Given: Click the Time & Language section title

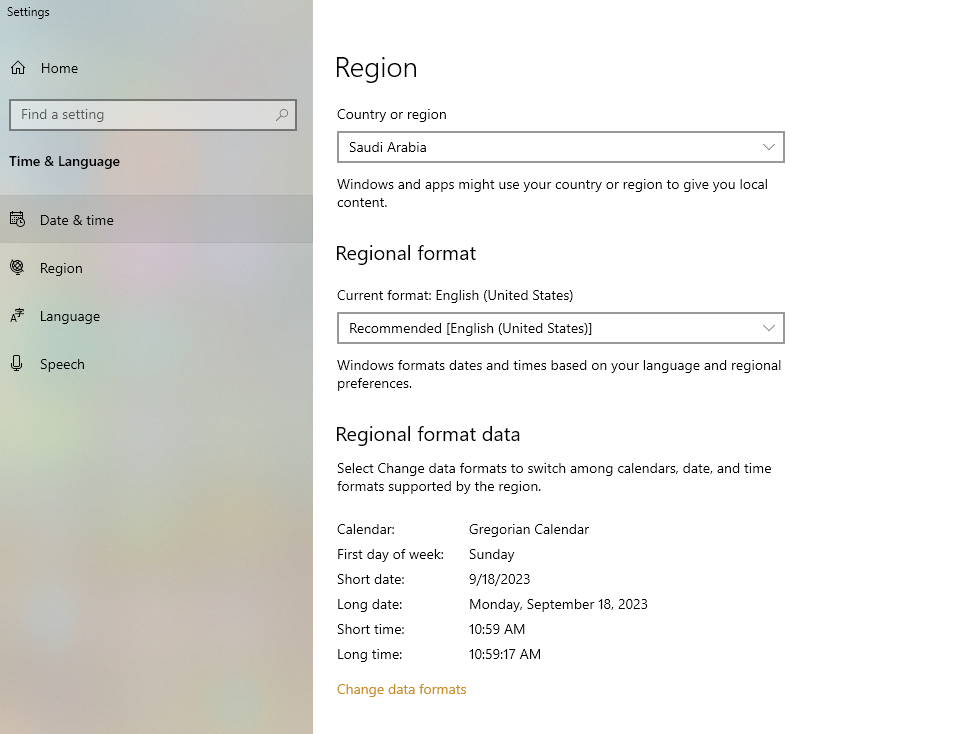Looking at the screenshot, I should coord(64,161).
